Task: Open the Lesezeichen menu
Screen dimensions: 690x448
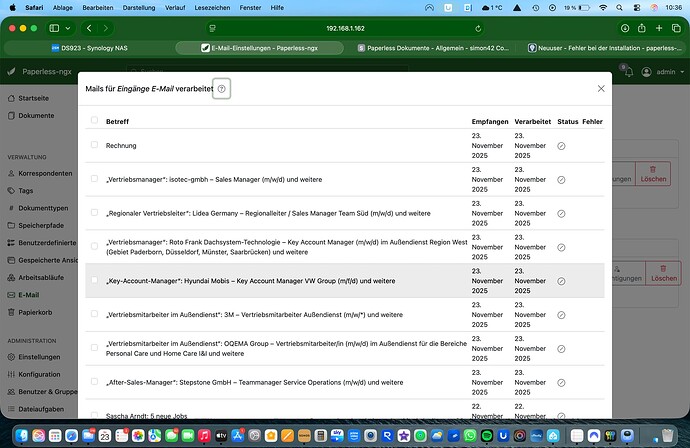Action: pos(212,7)
